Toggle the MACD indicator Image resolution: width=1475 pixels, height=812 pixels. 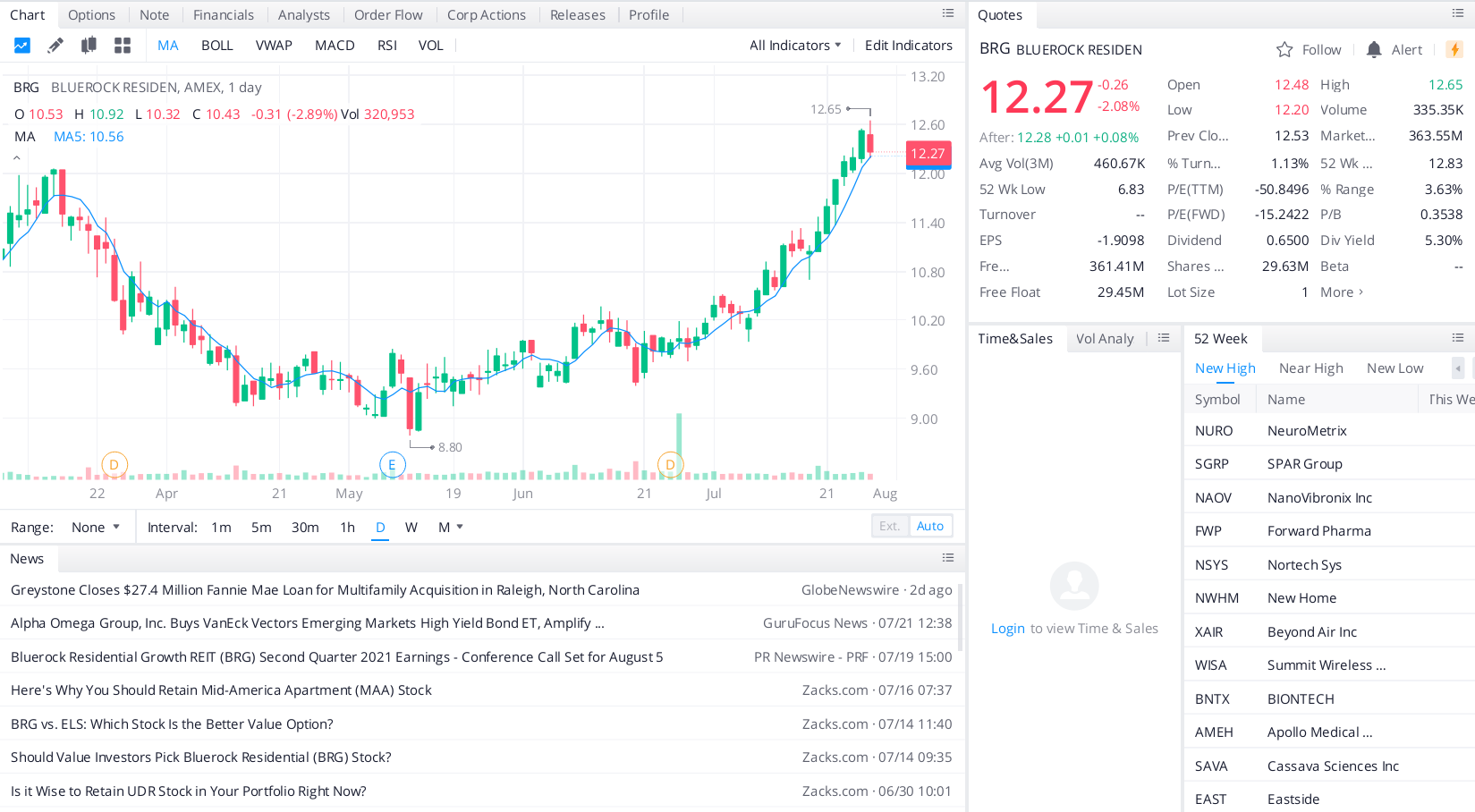coord(335,46)
